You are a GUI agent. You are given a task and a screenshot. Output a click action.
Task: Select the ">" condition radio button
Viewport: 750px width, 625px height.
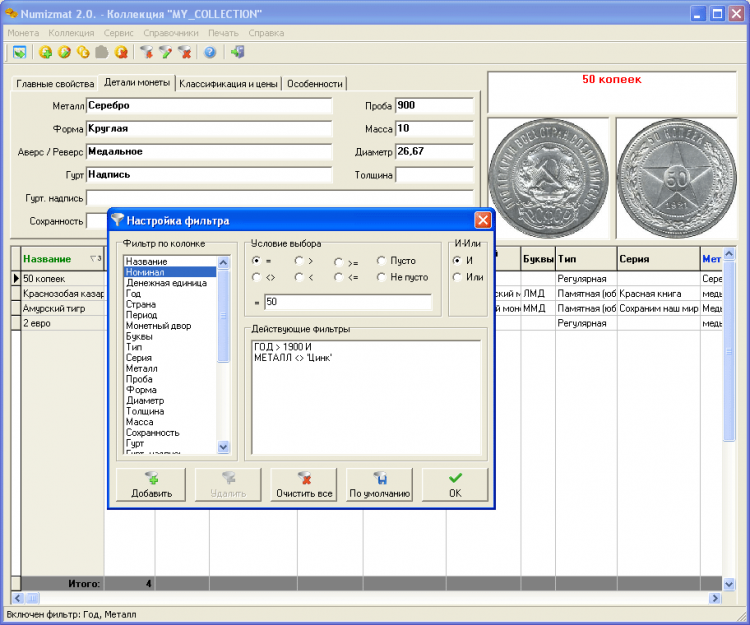[298, 260]
